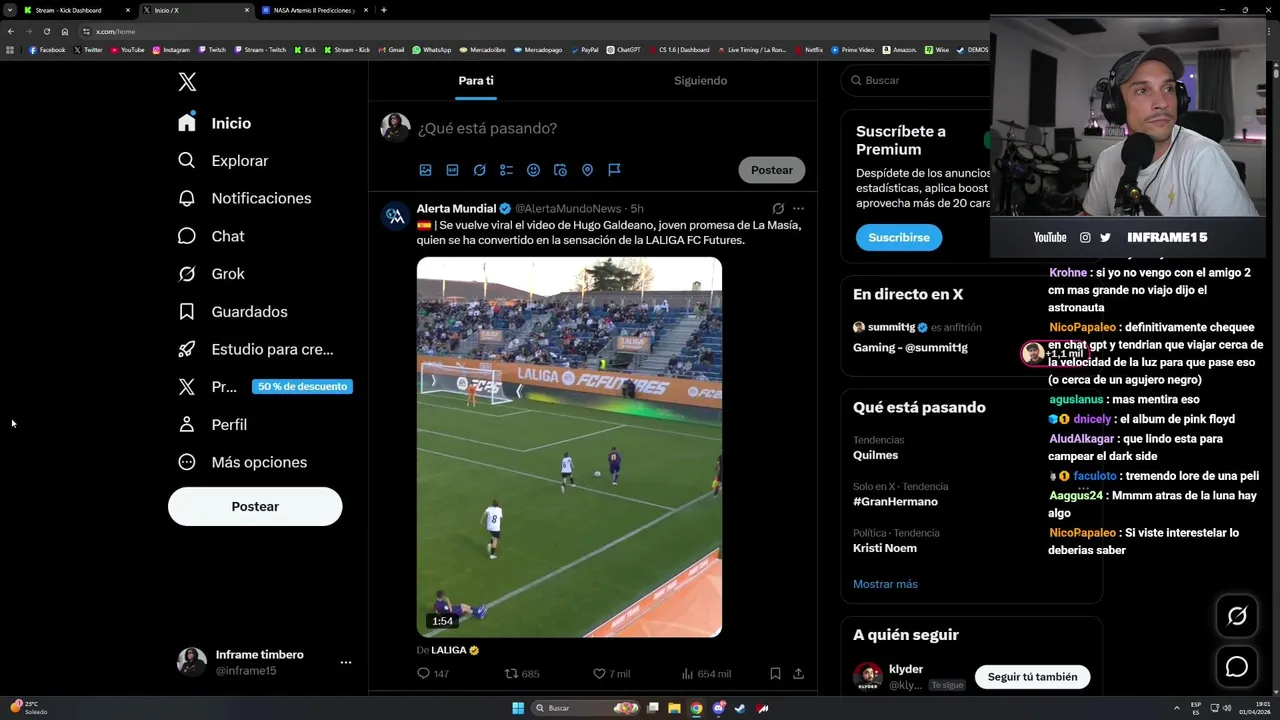
Task: Repost the post with 685 reposts
Action: [x=521, y=674]
